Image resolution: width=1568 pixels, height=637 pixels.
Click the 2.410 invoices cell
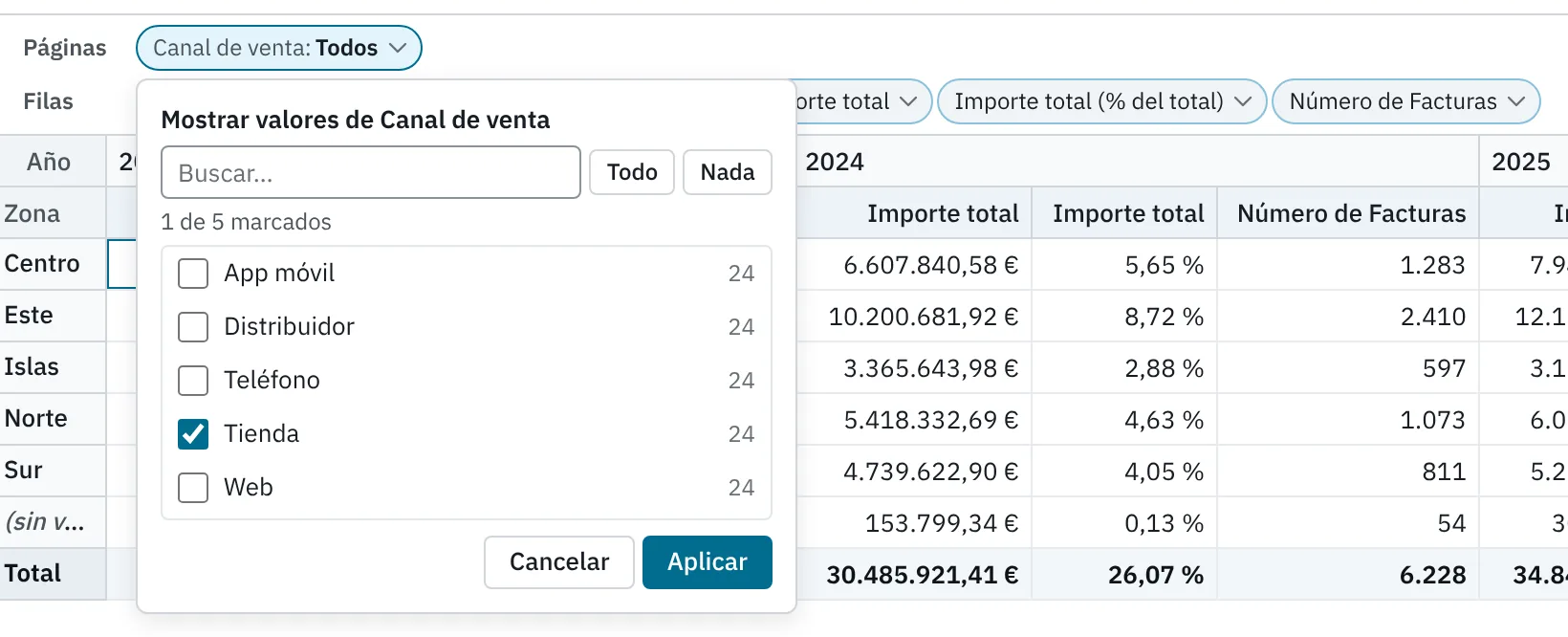[x=1348, y=317]
